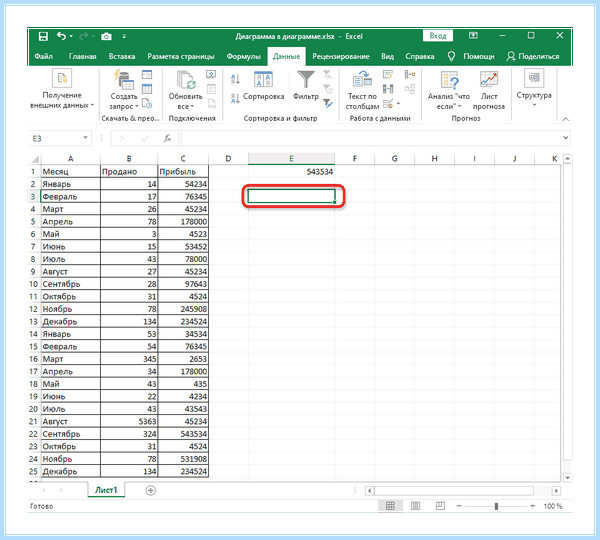
Task: Click the Recent Sources clock icon
Action: click(147, 103)
